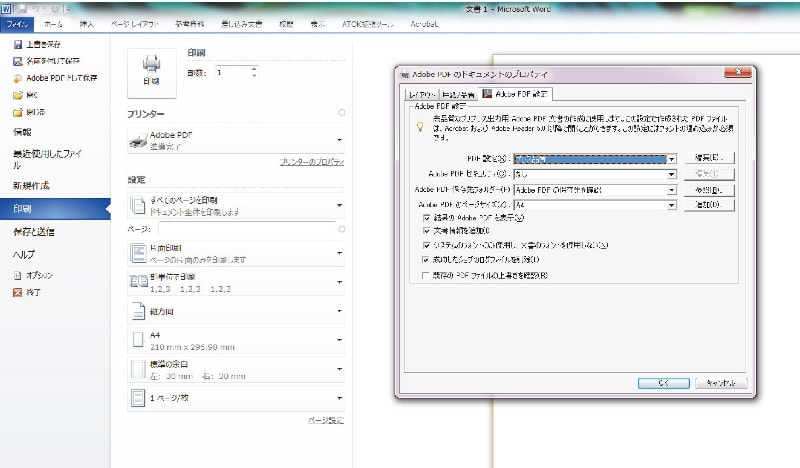Switch to the Layout (レイアウト) dialog tab
Screen dimensions: 800x468
pos(421,94)
